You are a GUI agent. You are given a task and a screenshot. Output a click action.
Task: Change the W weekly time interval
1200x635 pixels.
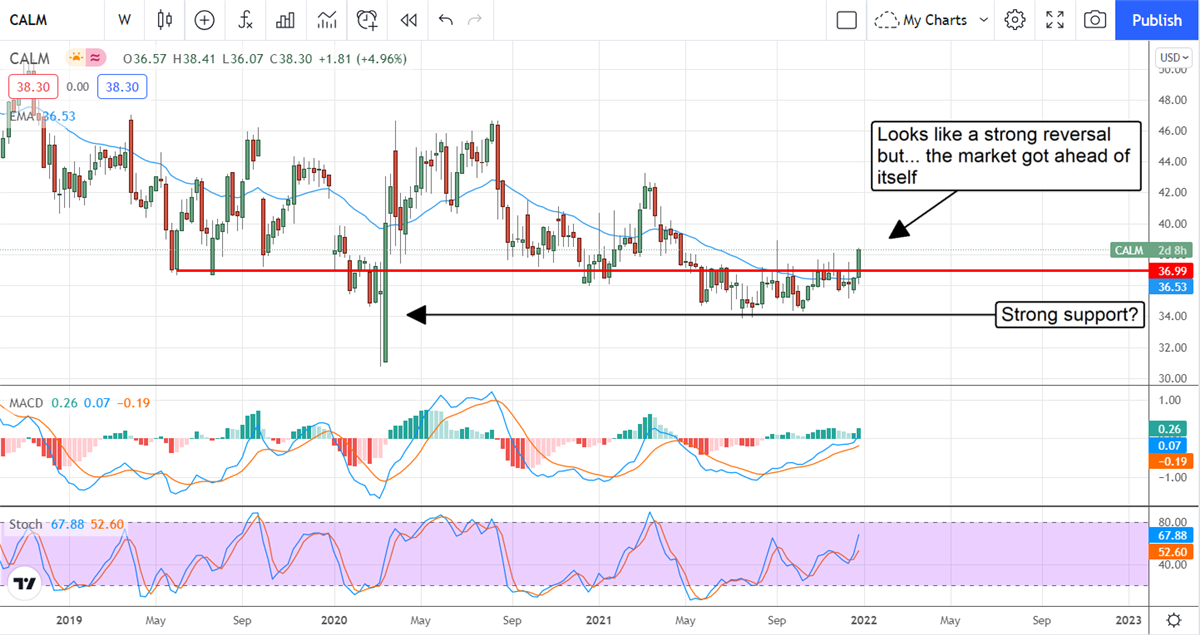click(124, 19)
